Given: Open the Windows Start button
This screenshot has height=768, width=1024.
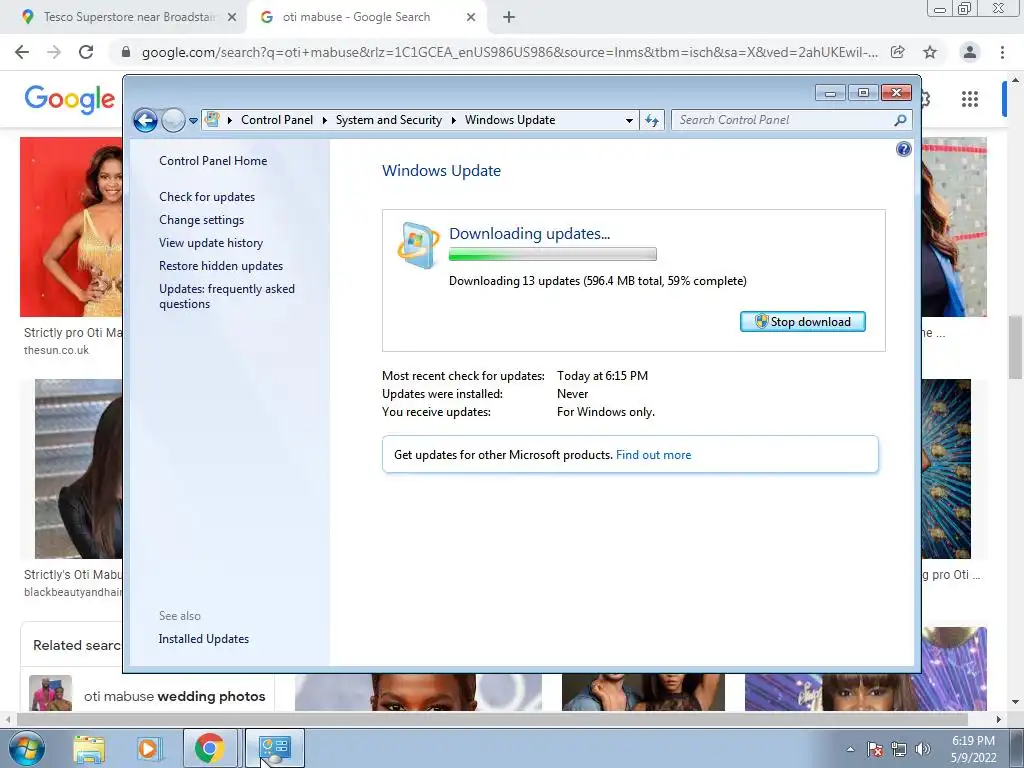Looking at the screenshot, I should pos(26,748).
